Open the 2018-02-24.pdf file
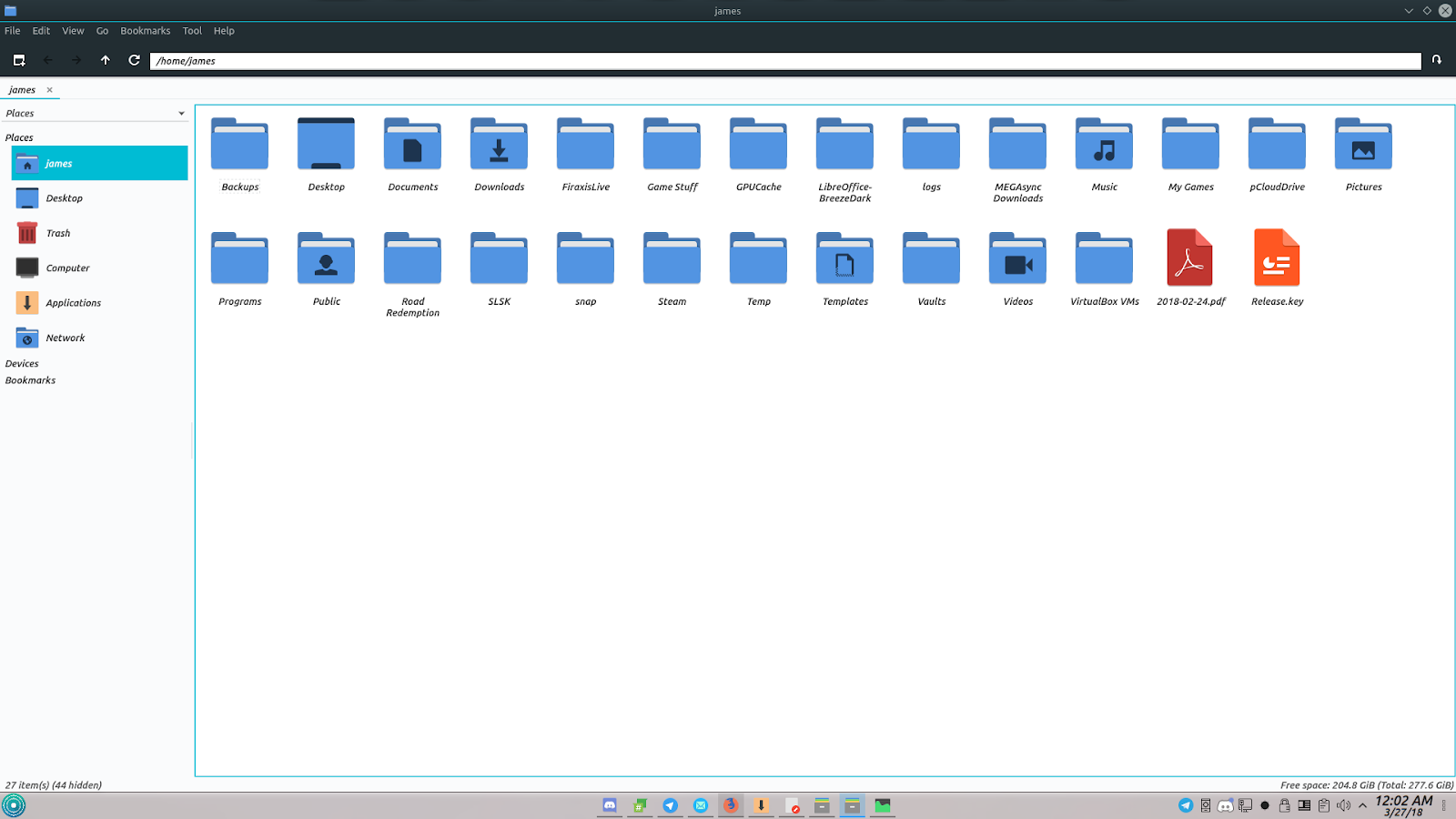 [x=1189, y=258]
